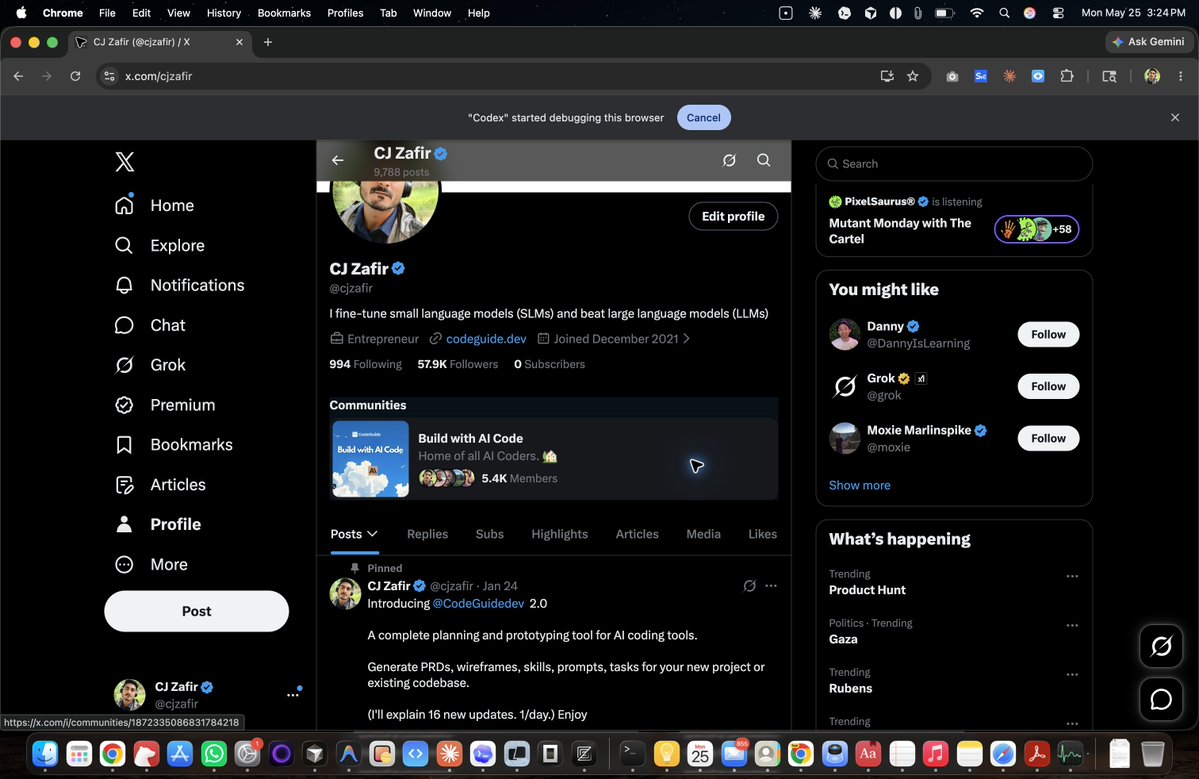Click the install app icon in address bar
This screenshot has width=1199, height=779.
pyautogui.click(x=887, y=76)
